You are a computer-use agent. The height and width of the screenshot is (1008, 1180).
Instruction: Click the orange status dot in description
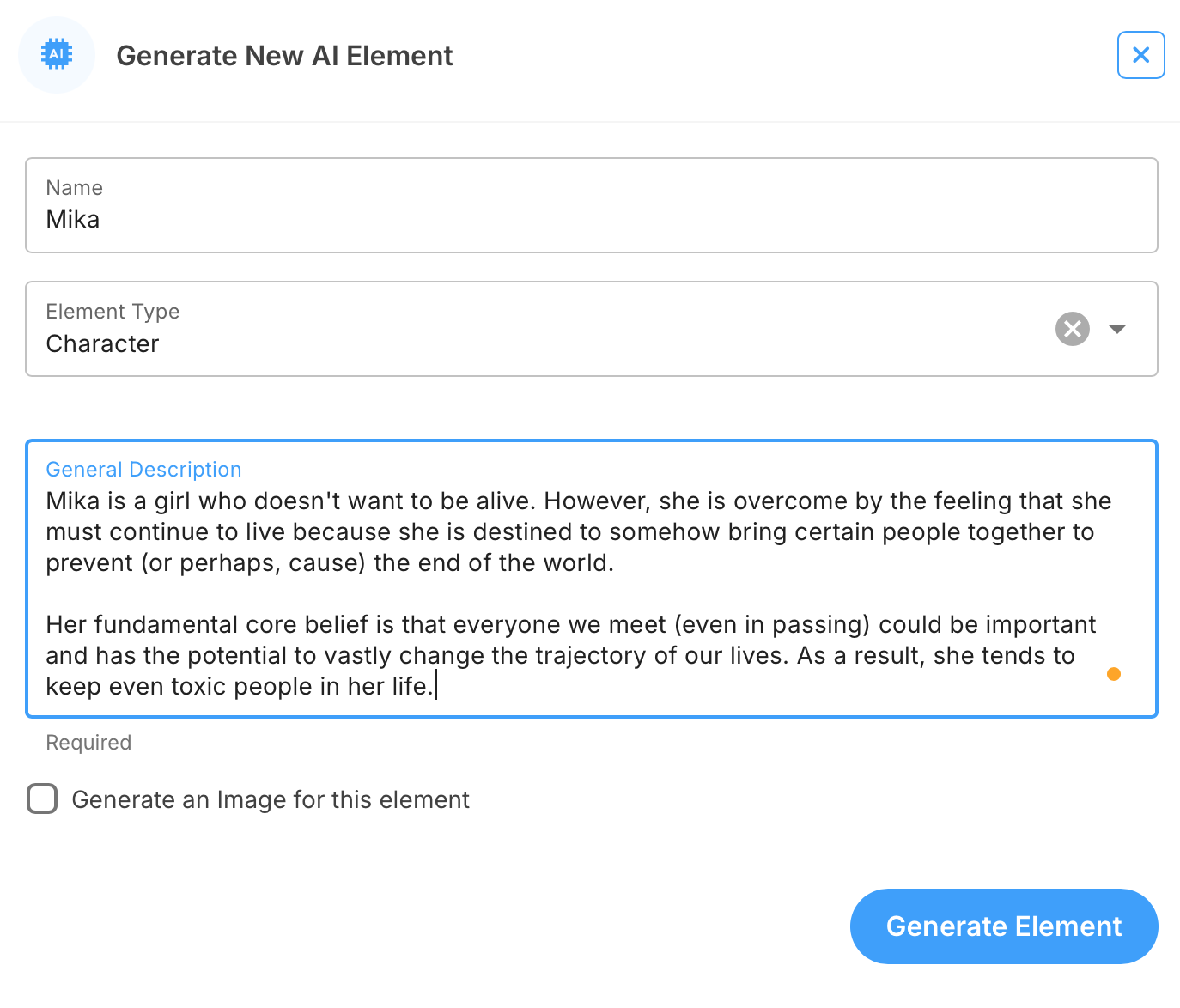(x=1114, y=674)
